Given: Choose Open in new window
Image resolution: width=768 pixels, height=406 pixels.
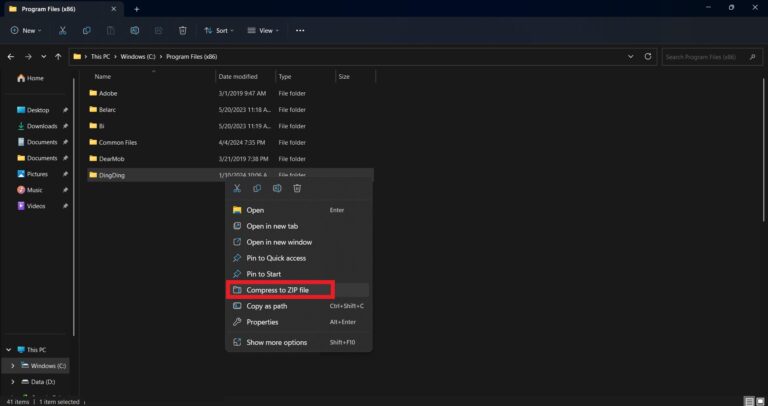Looking at the screenshot, I should click(x=298, y=242).
